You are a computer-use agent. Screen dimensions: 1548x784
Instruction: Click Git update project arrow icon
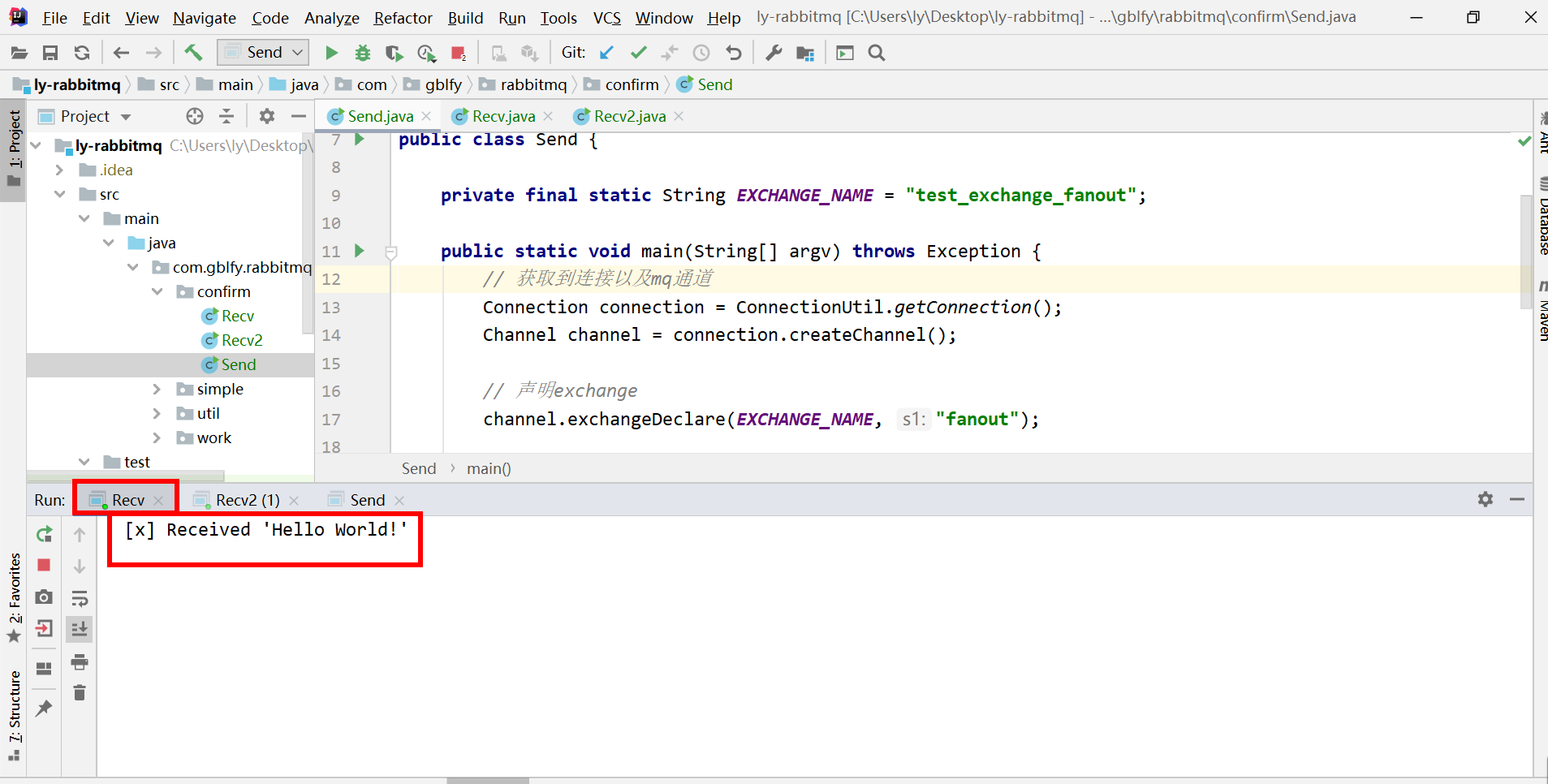point(606,53)
